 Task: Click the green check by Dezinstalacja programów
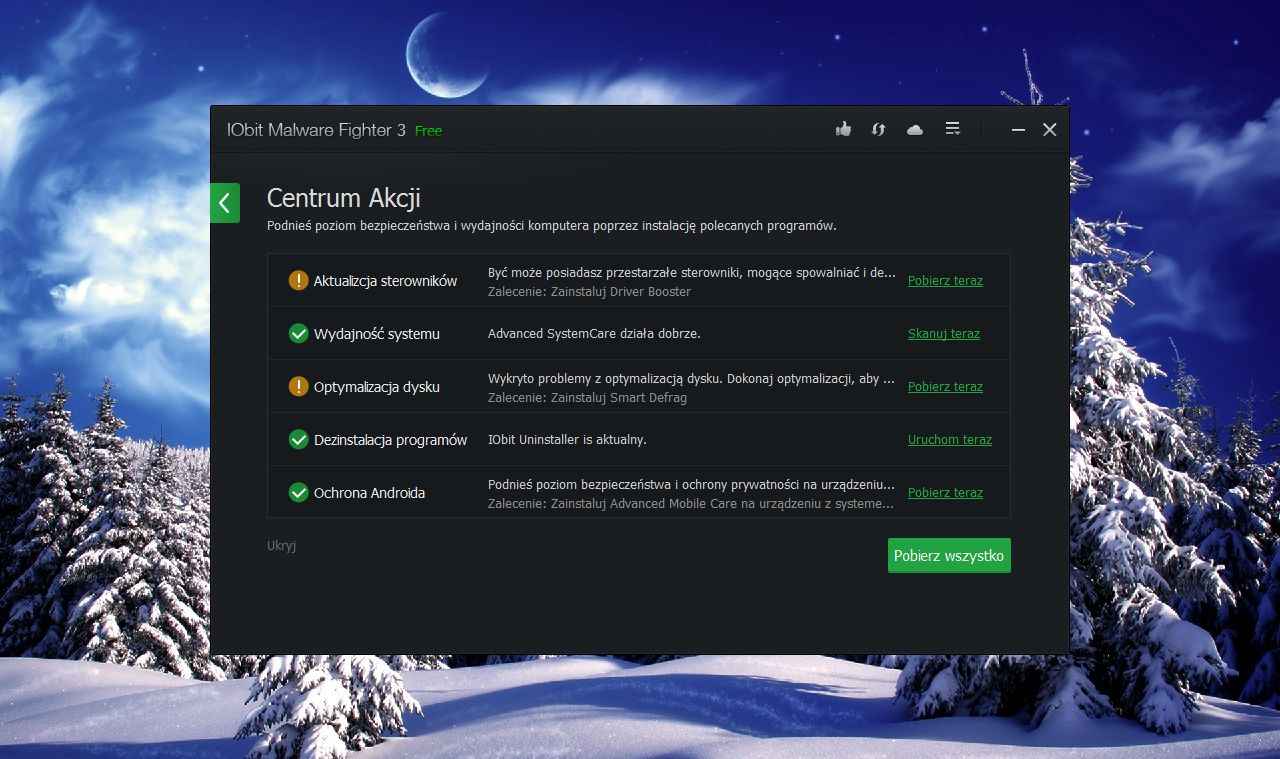tap(298, 439)
